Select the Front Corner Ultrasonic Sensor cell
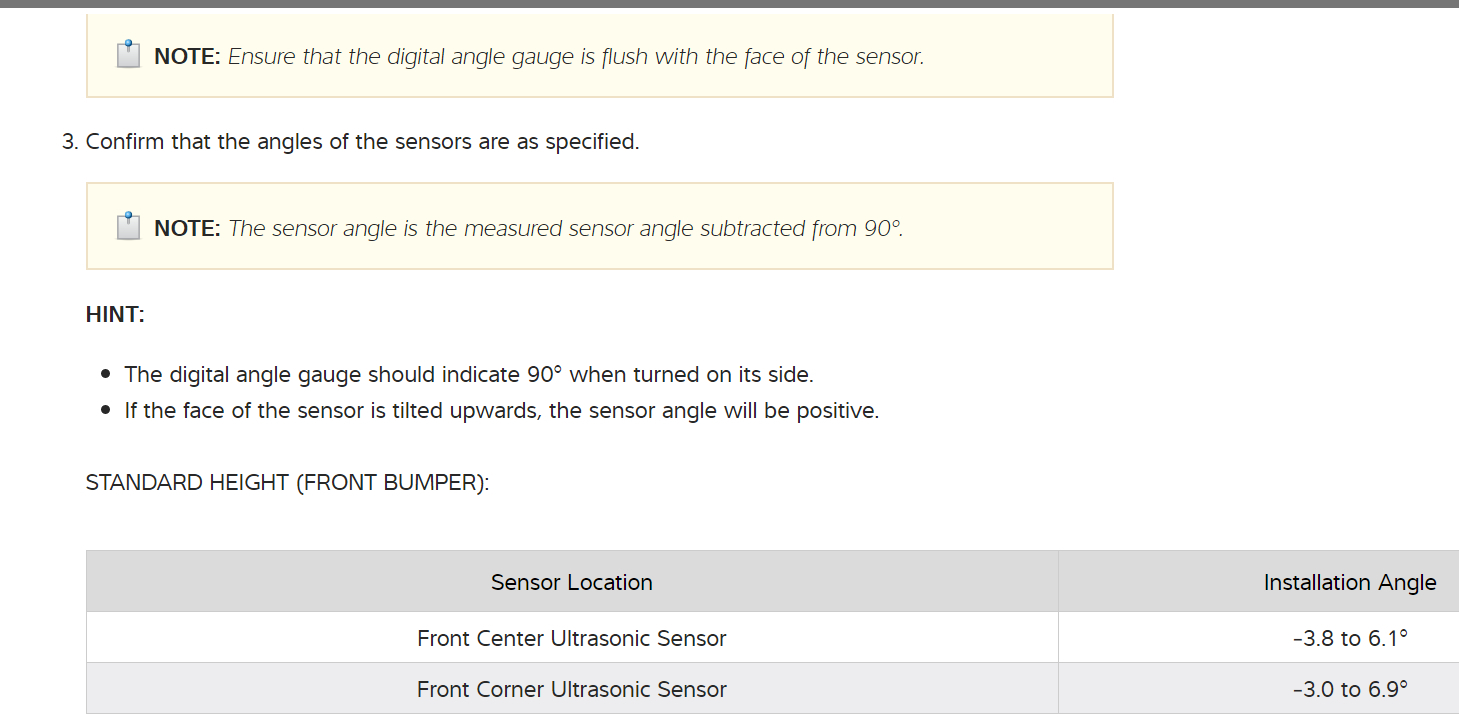 coord(571,690)
